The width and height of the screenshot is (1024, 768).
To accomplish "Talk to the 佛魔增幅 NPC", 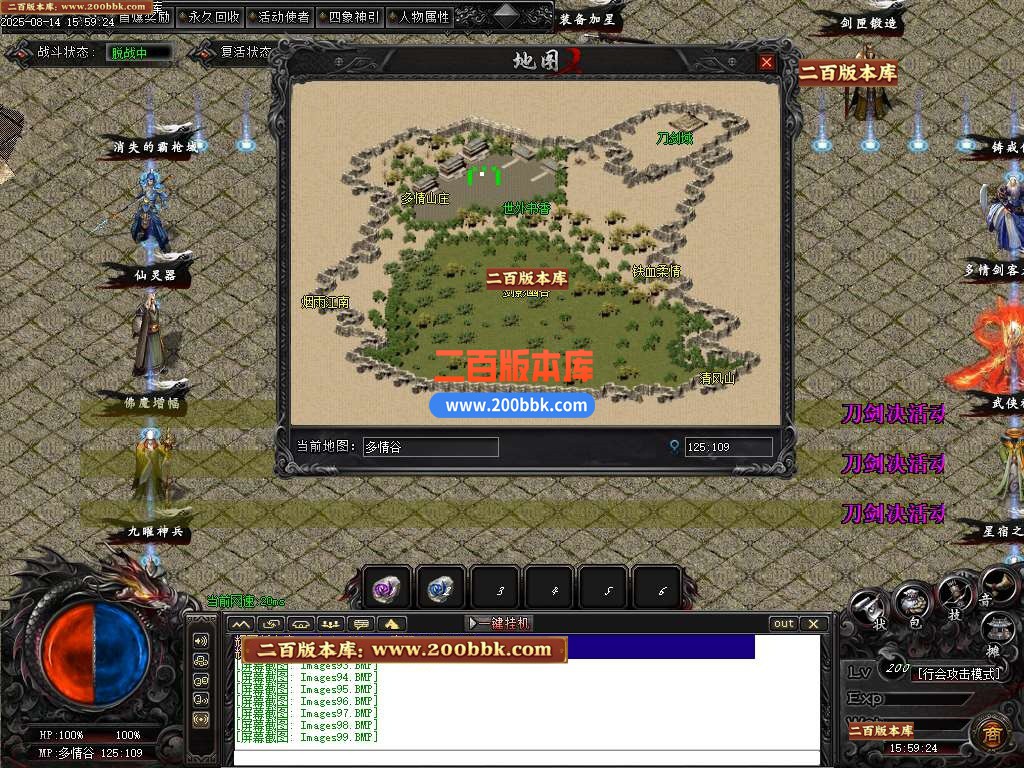I will click(152, 464).
